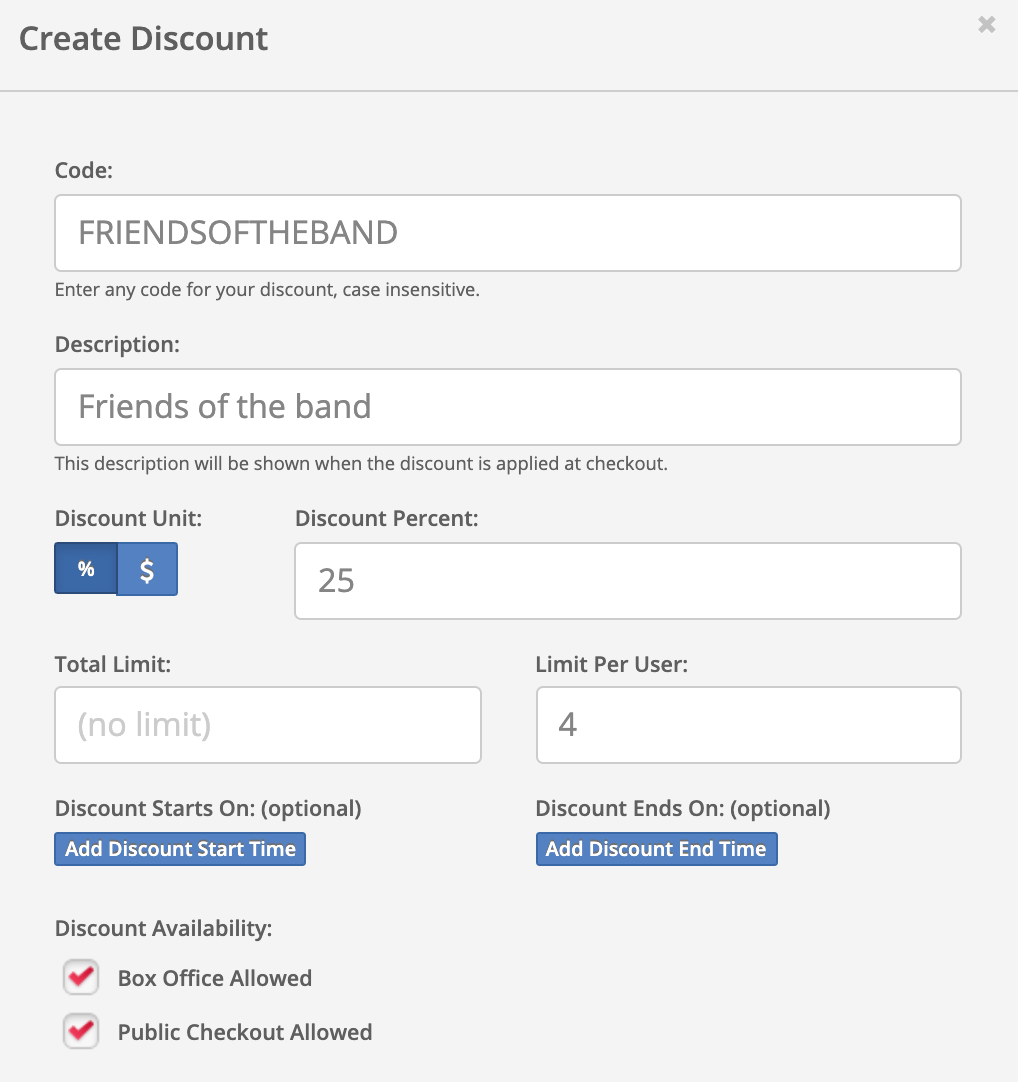
Task: Switch discount unit to dollars ($)
Action: (x=147, y=569)
